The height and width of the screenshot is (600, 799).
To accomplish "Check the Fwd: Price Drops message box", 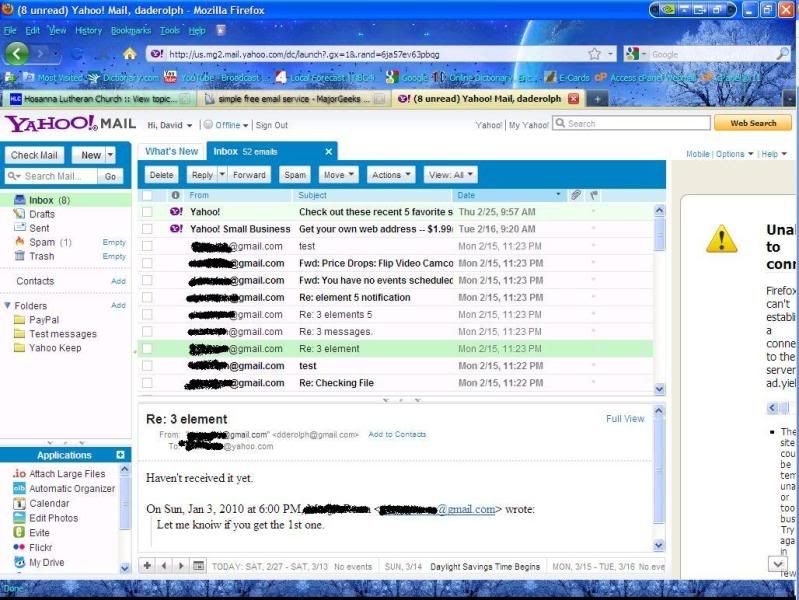I will [147, 263].
